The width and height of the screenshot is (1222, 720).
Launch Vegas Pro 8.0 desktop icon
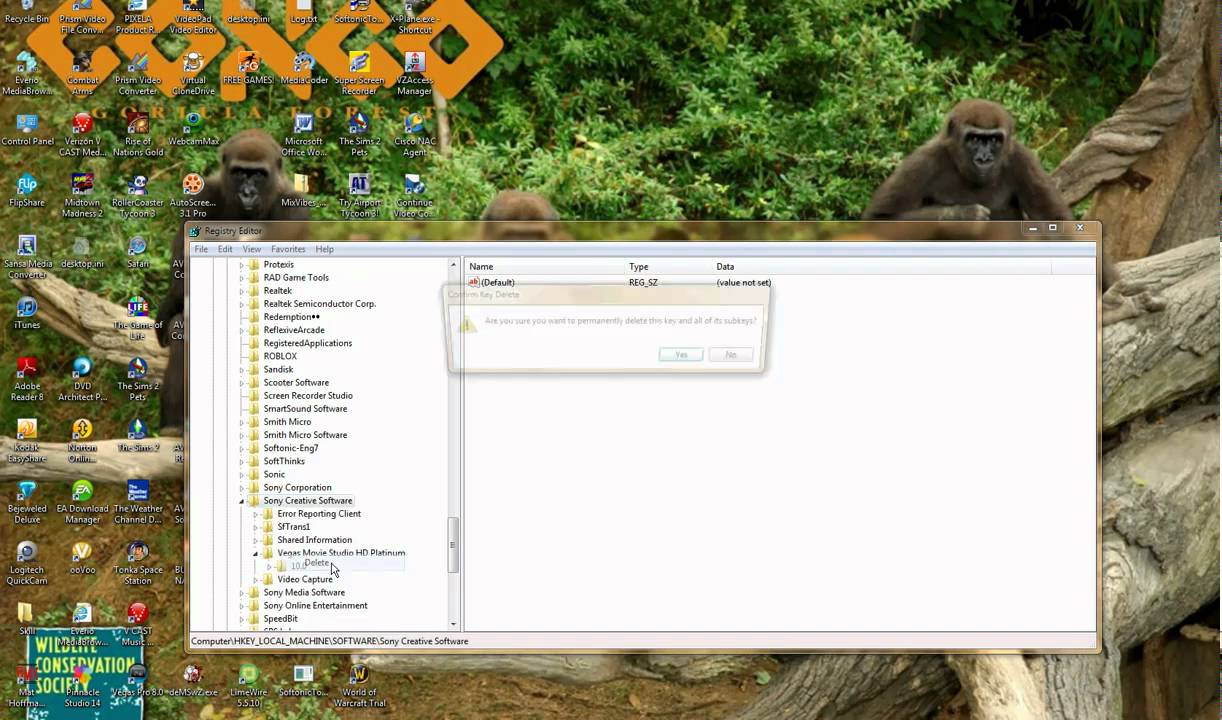[138, 680]
